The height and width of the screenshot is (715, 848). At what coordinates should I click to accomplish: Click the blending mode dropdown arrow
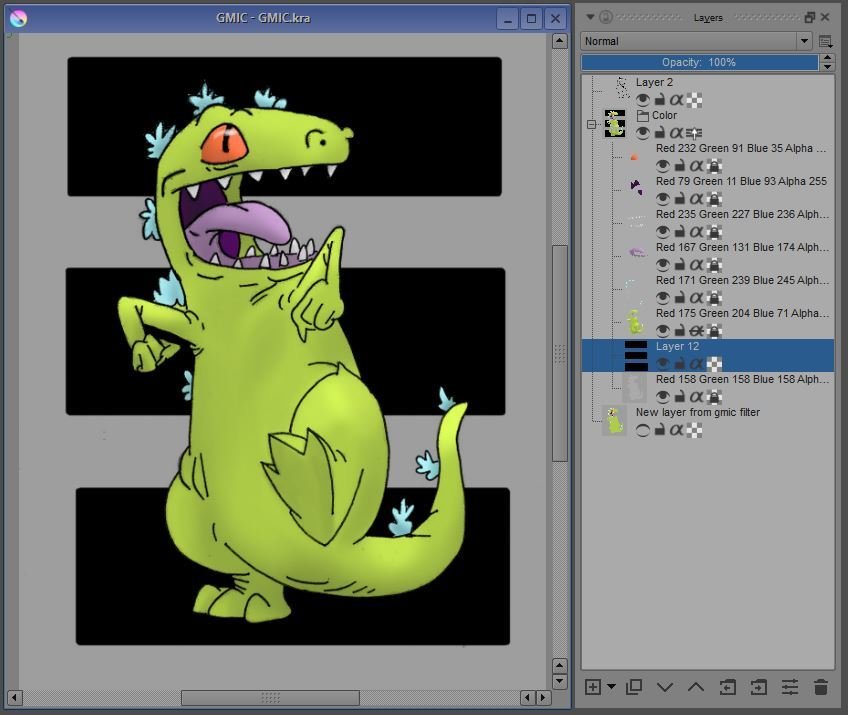coord(804,41)
